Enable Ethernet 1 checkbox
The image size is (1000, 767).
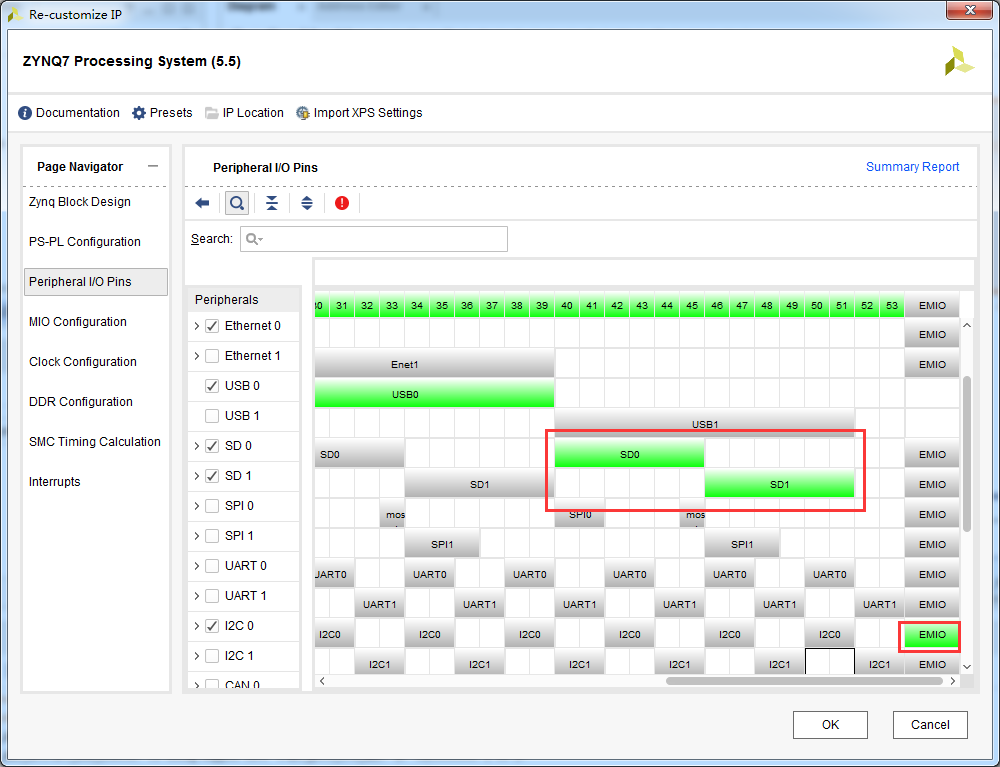[212, 356]
